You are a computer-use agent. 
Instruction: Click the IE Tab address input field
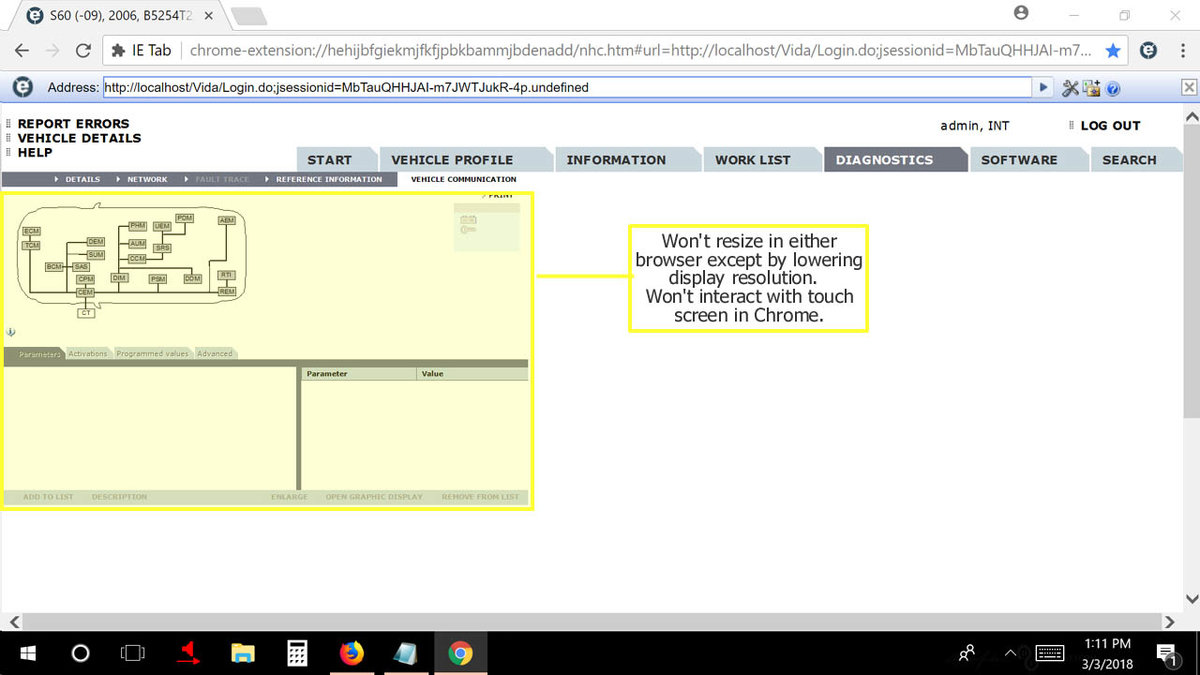(x=565, y=88)
